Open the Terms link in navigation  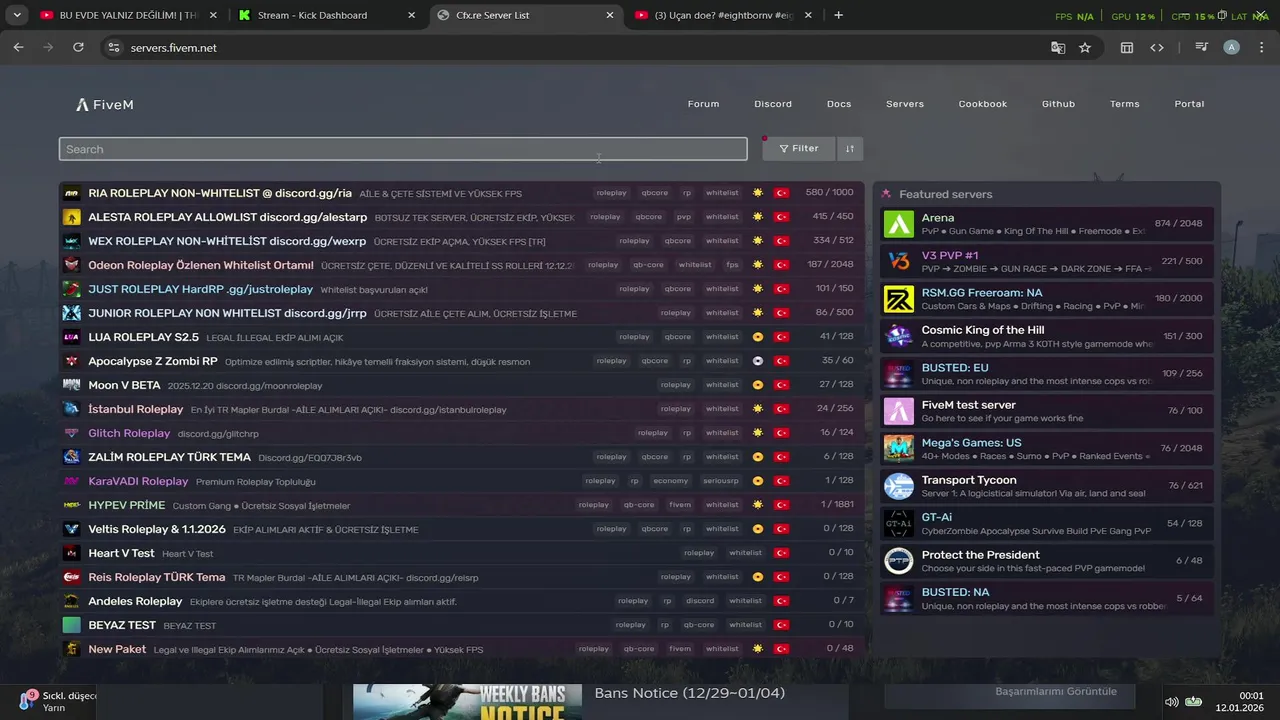(1124, 104)
